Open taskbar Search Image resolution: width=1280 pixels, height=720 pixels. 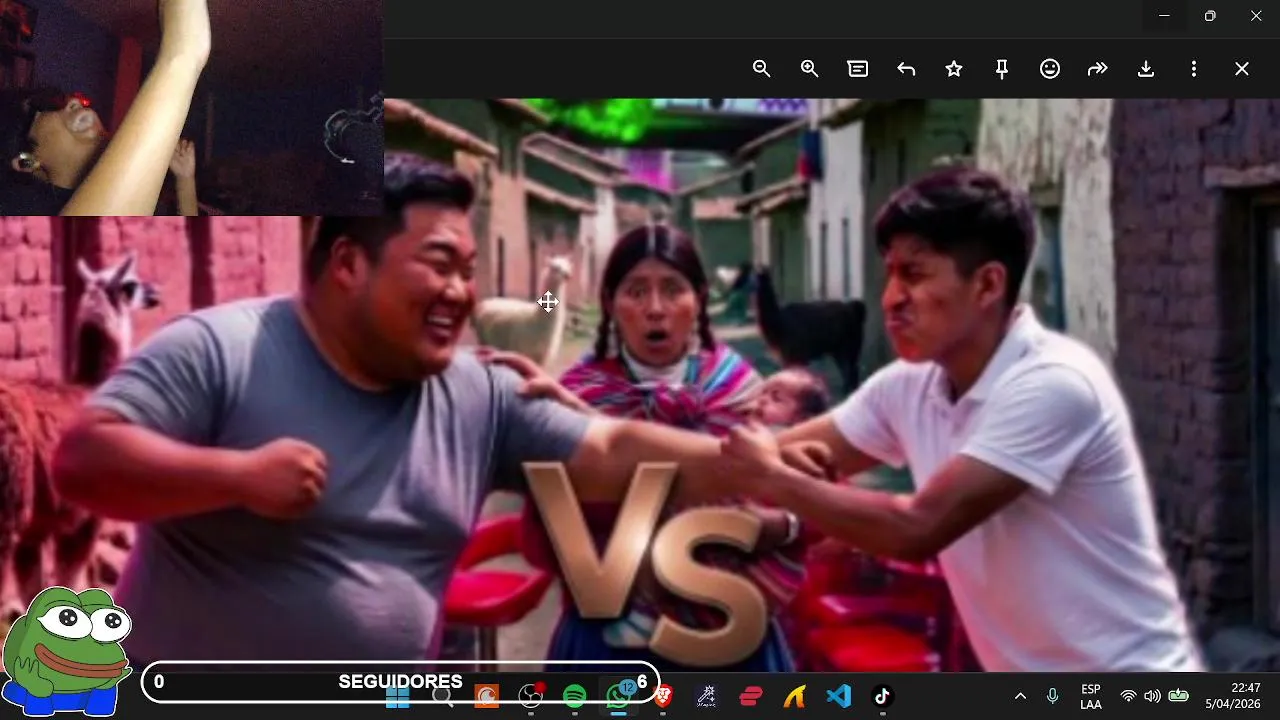coord(442,697)
